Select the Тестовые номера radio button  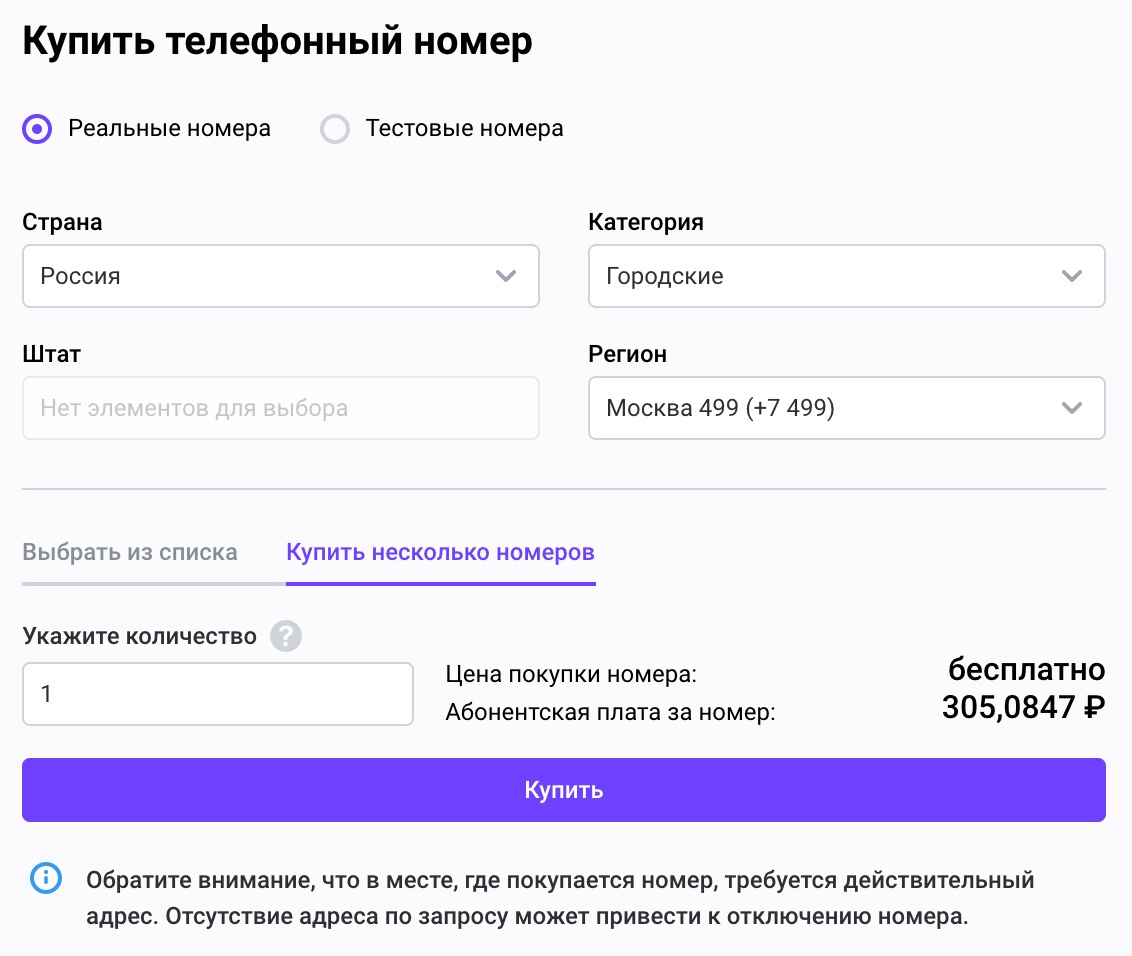[335, 129]
